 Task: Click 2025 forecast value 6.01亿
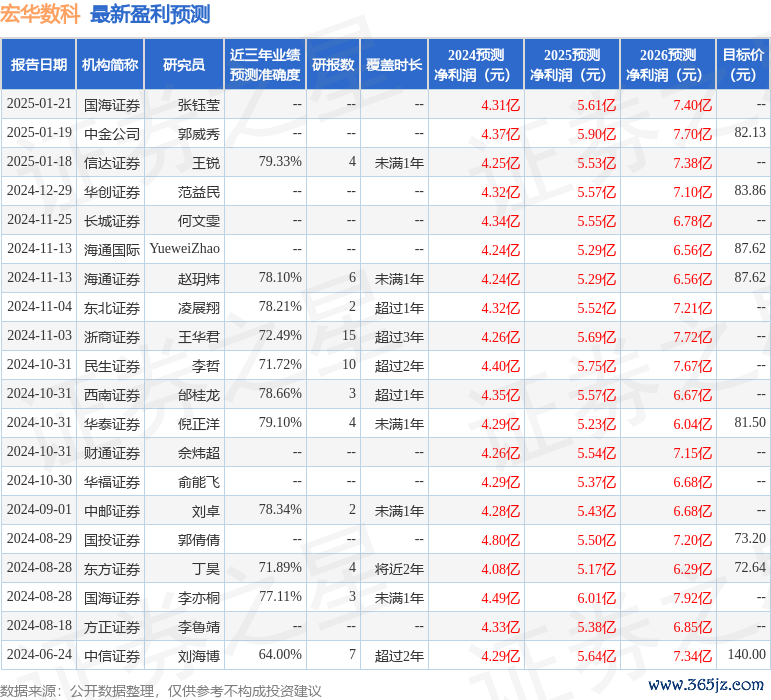pos(596,598)
